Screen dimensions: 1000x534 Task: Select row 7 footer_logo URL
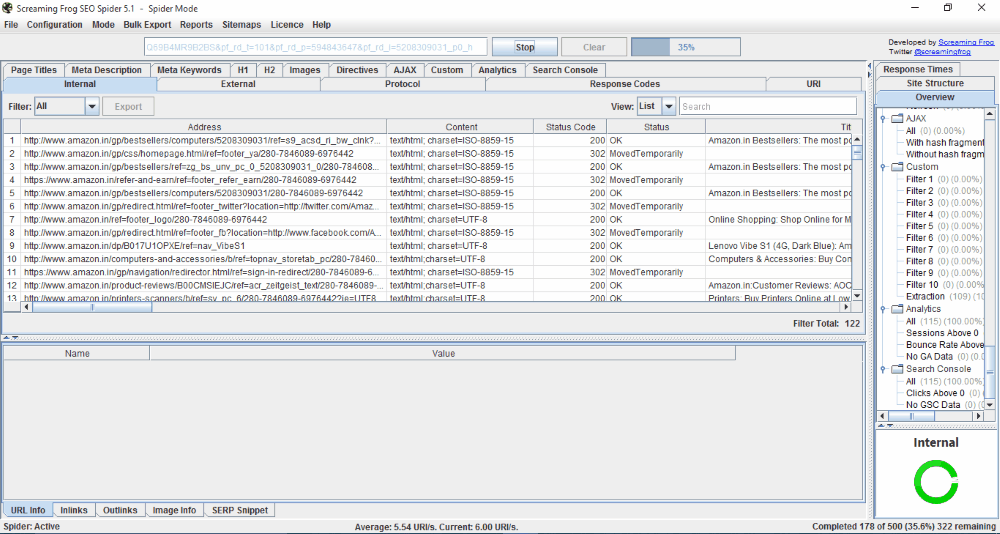(x=204, y=219)
